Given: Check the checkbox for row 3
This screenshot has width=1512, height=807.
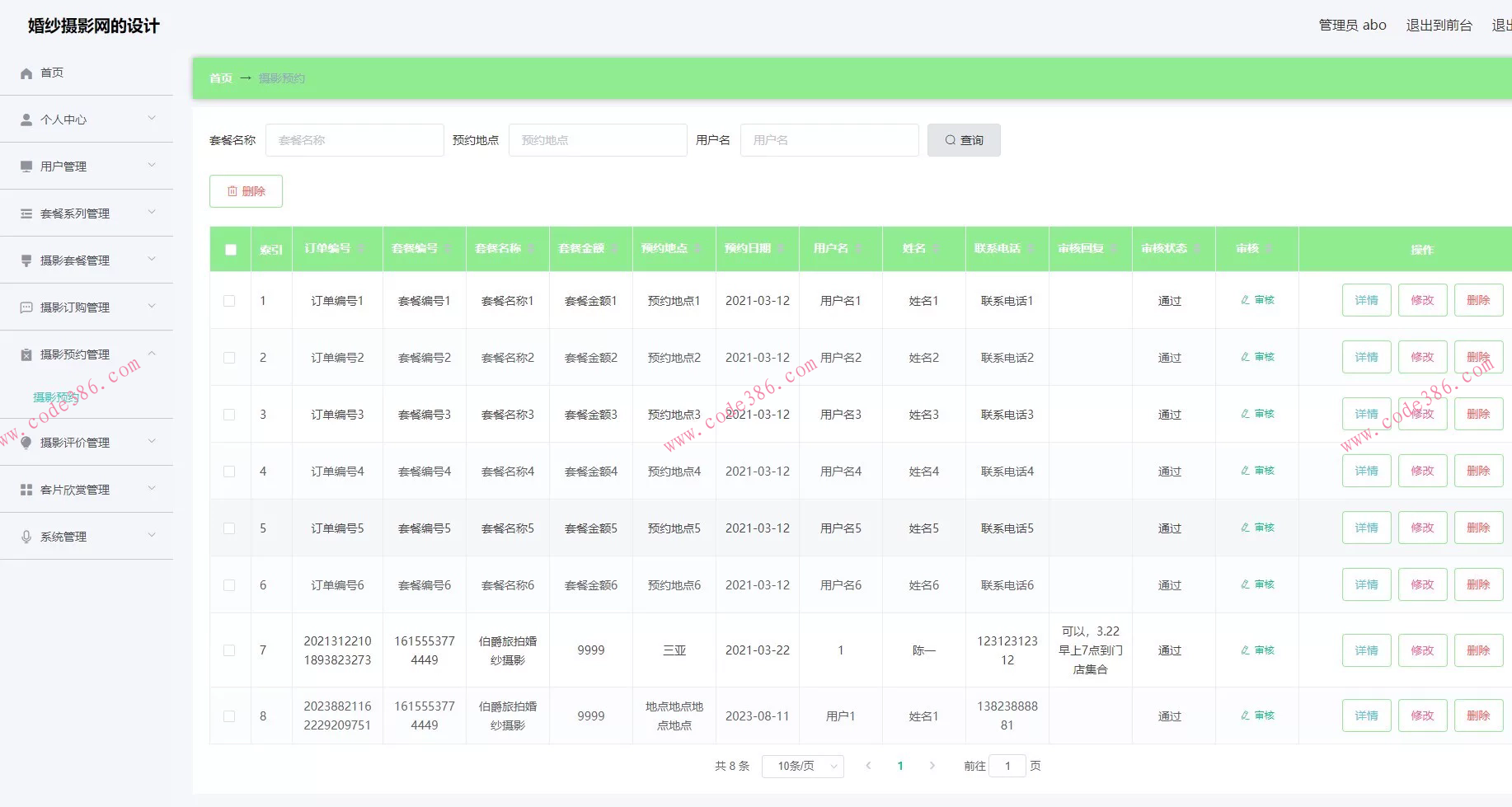Looking at the screenshot, I should [x=229, y=415].
